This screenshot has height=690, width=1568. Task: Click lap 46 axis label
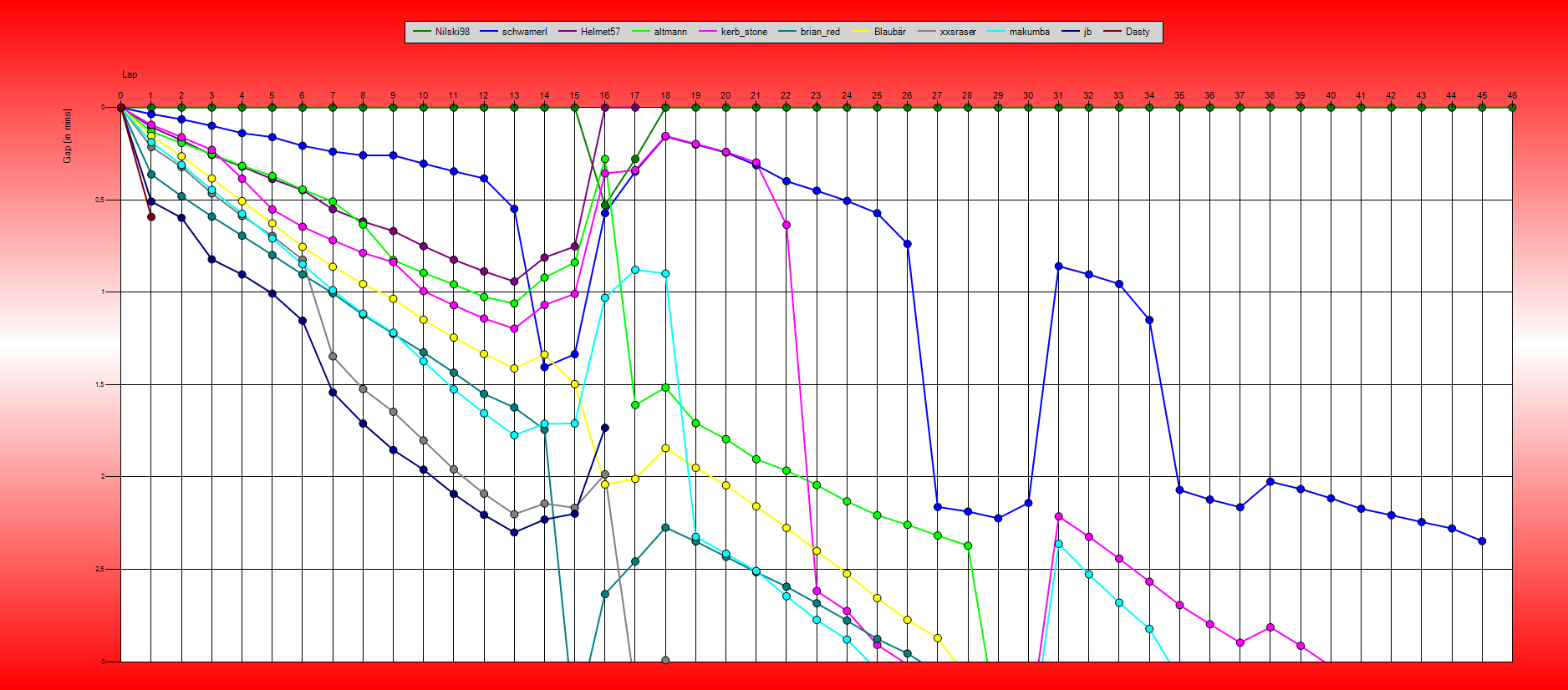click(1512, 95)
